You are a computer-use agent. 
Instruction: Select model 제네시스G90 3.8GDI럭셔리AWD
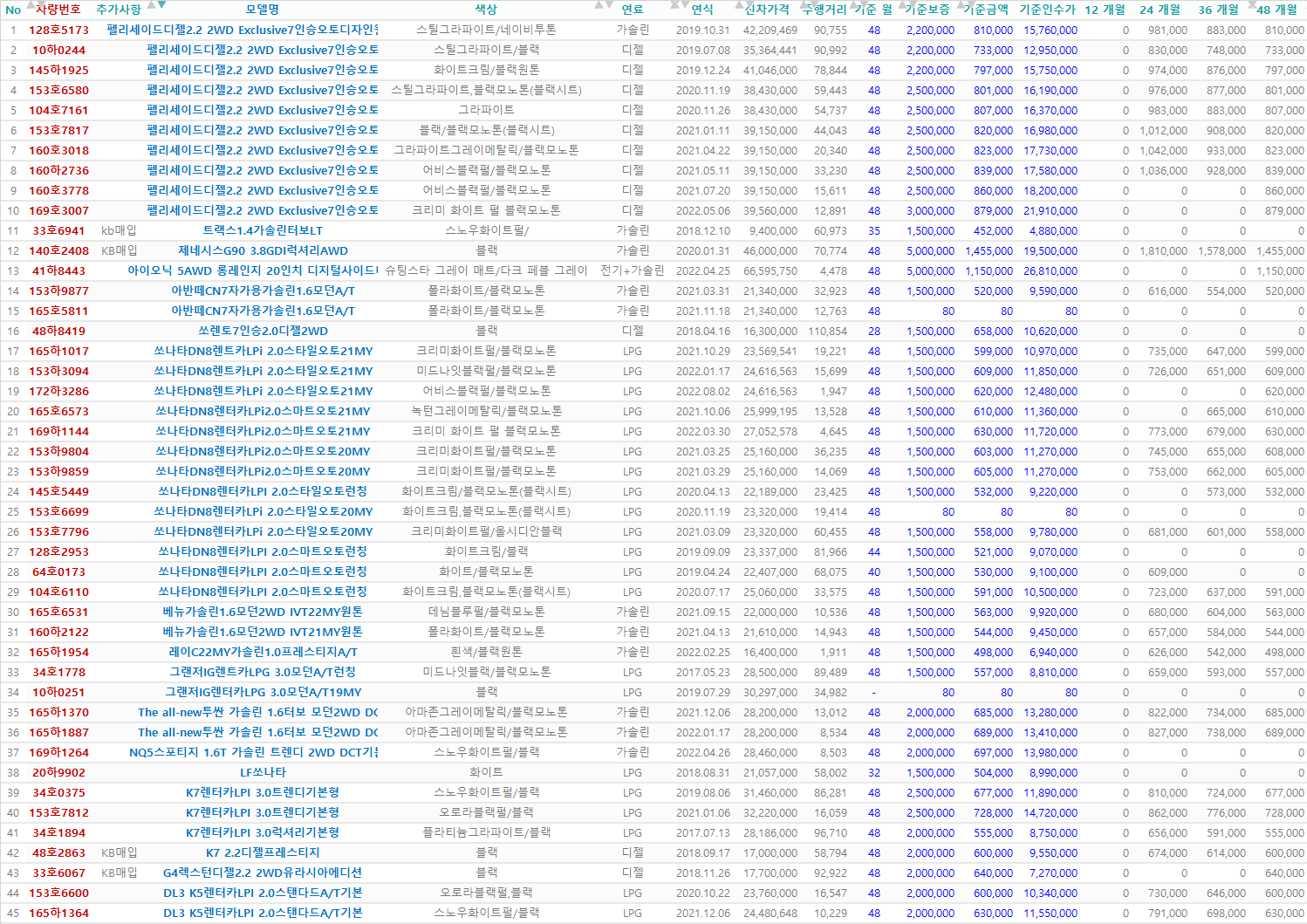coord(263,250)
